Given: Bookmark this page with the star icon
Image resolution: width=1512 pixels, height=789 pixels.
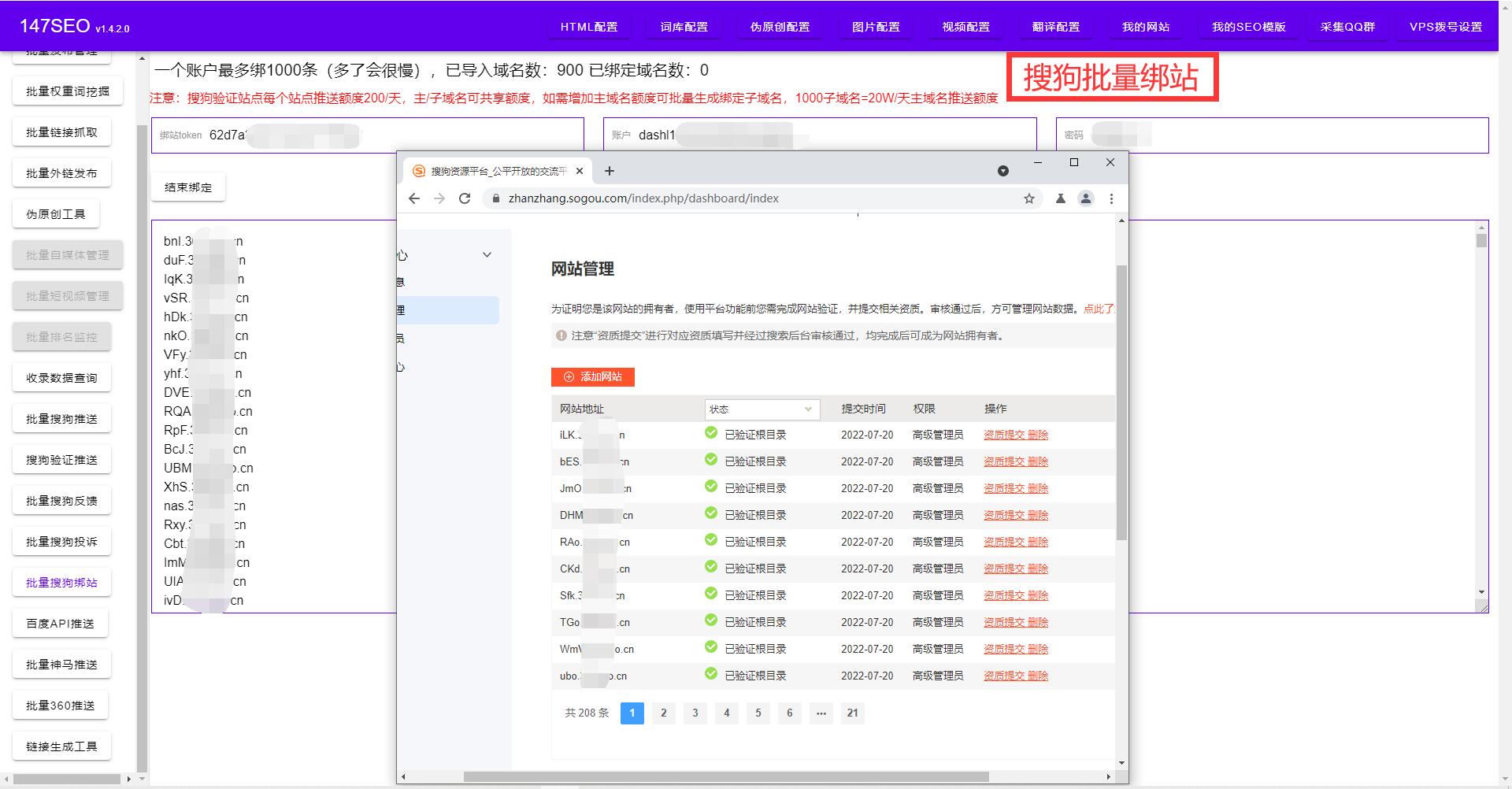Looking at the screenshot, I should [1028, 198].
